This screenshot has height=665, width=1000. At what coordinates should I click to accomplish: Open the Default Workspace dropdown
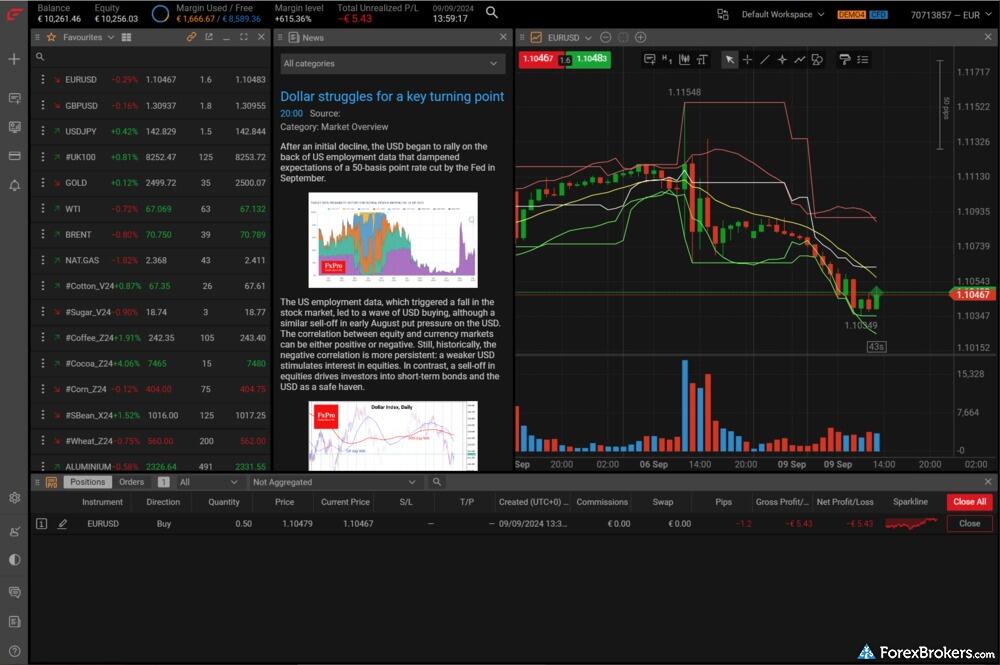coord(782,15)
